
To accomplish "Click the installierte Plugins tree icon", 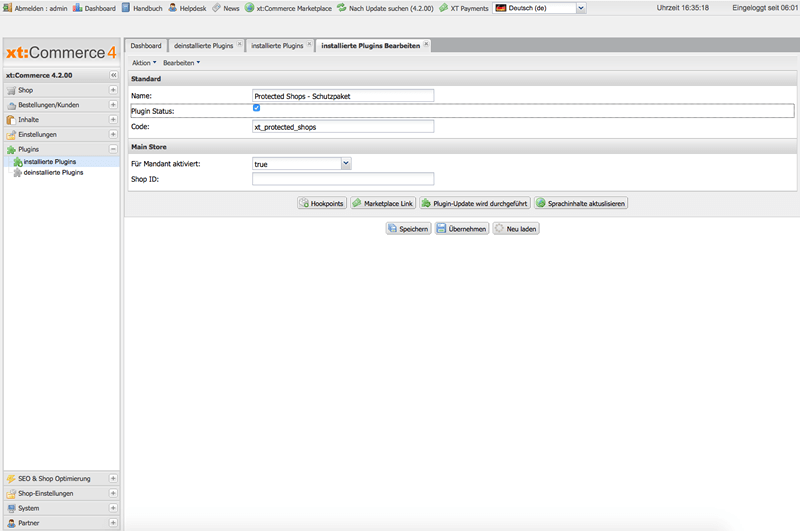I will 18,162.
